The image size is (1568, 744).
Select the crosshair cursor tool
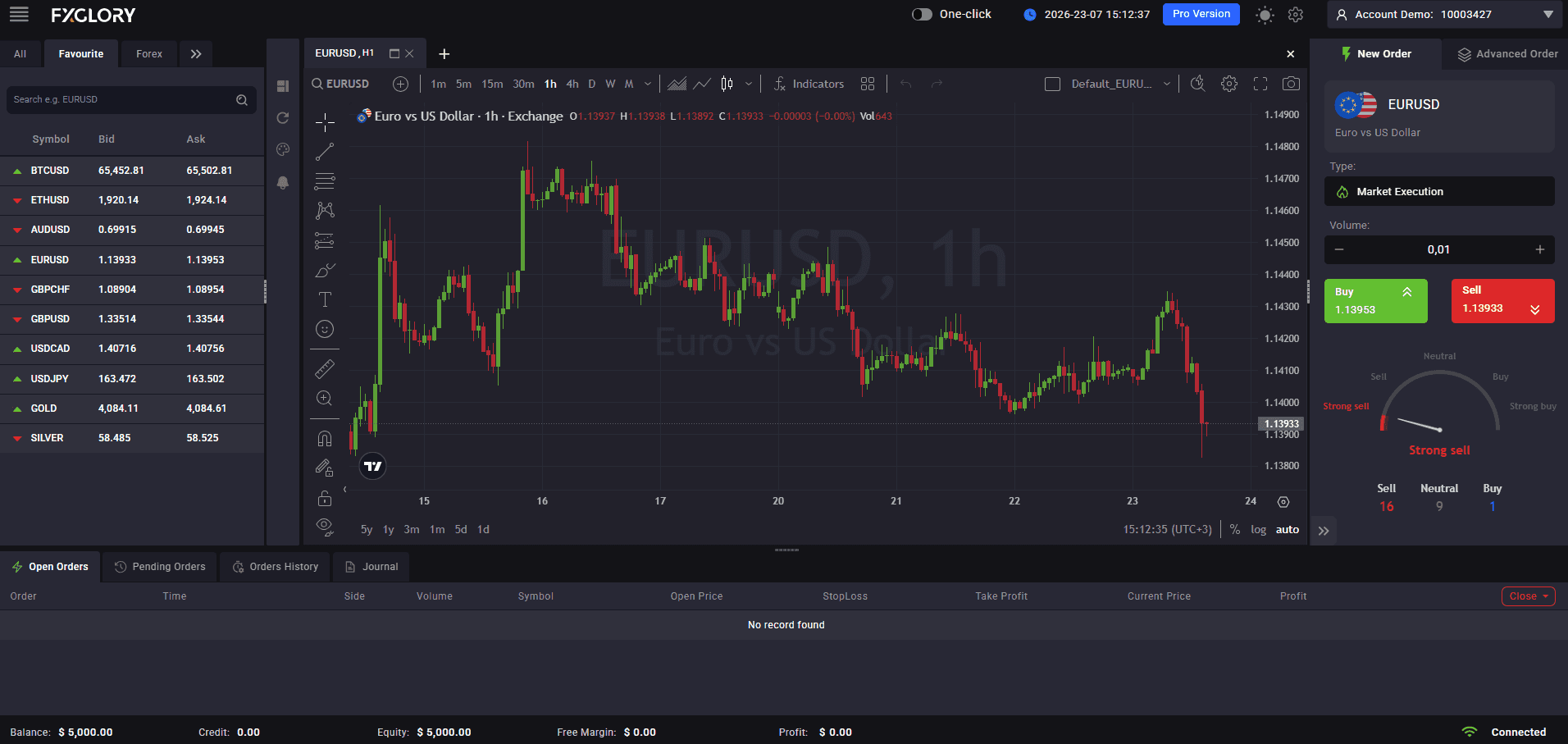(325, 122)
